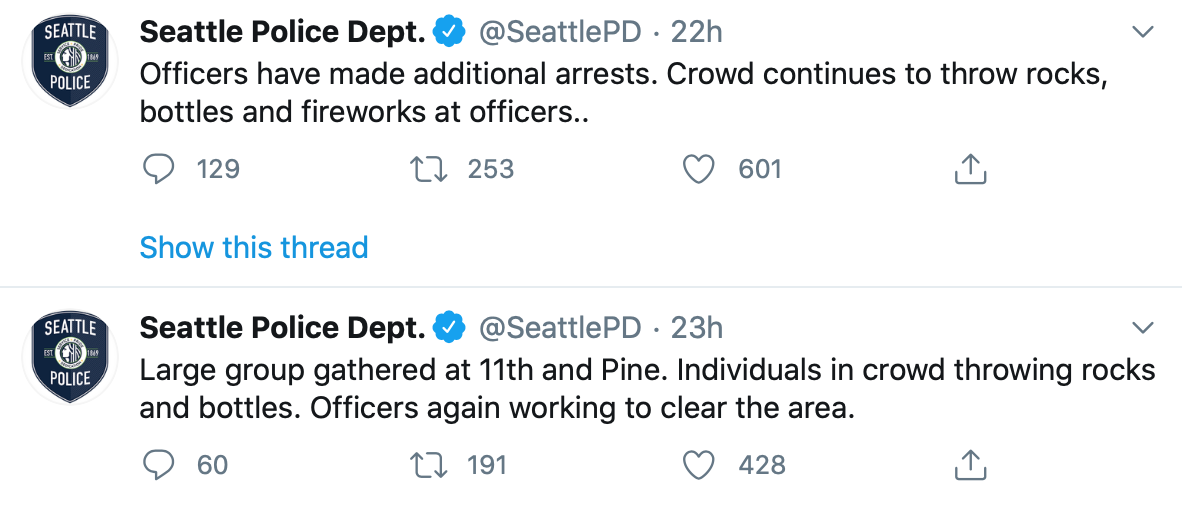Like the tweet about additional arrests
The height and width of the screenshot is (512, 1182).
click(698, 170)
